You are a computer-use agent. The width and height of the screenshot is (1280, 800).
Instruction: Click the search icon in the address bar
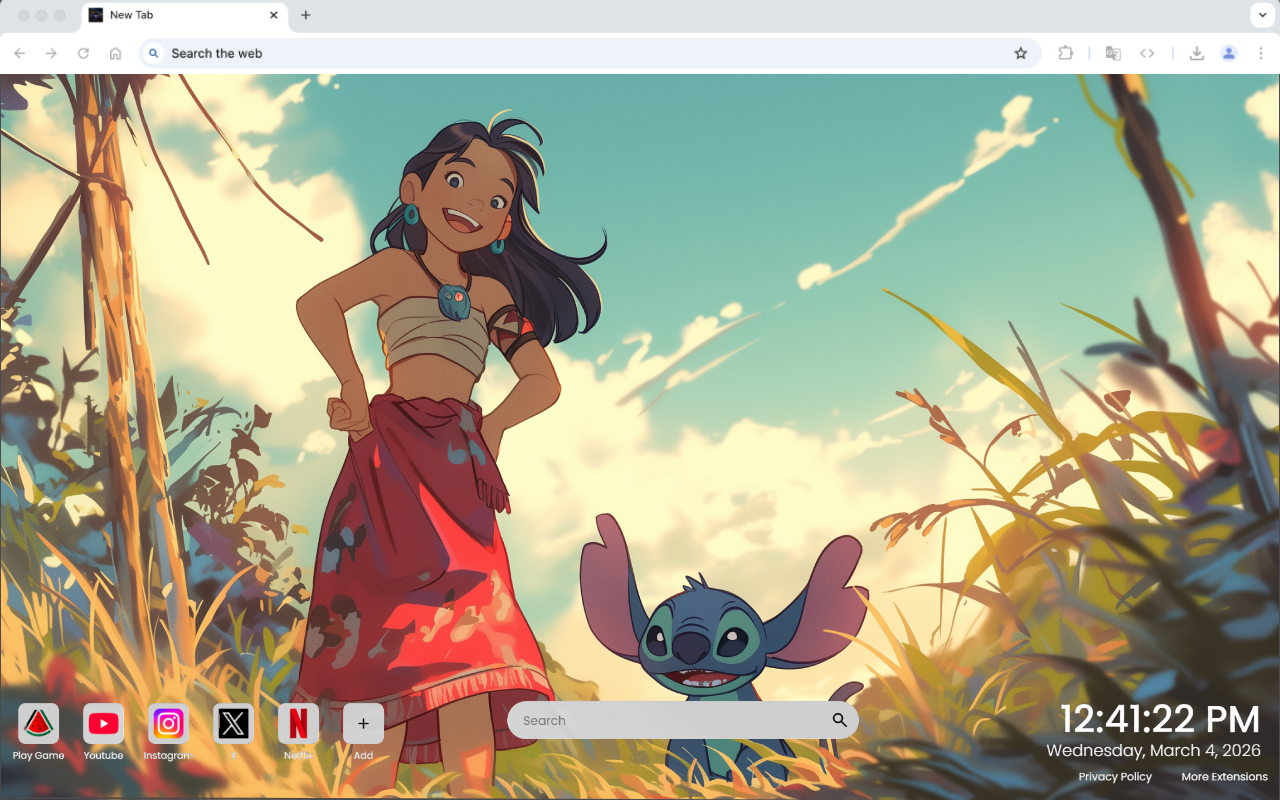click(153, 53)
